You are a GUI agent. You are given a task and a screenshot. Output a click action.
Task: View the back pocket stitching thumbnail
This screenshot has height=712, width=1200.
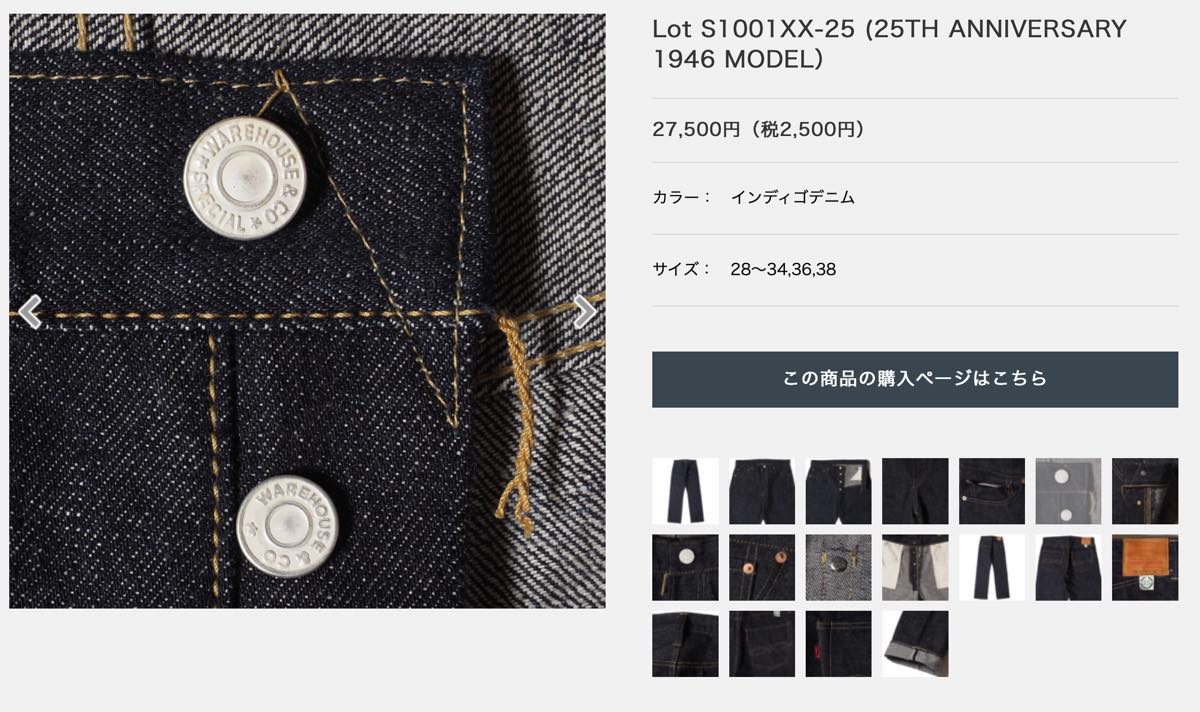pyautogui.click(x=762, y=644)
